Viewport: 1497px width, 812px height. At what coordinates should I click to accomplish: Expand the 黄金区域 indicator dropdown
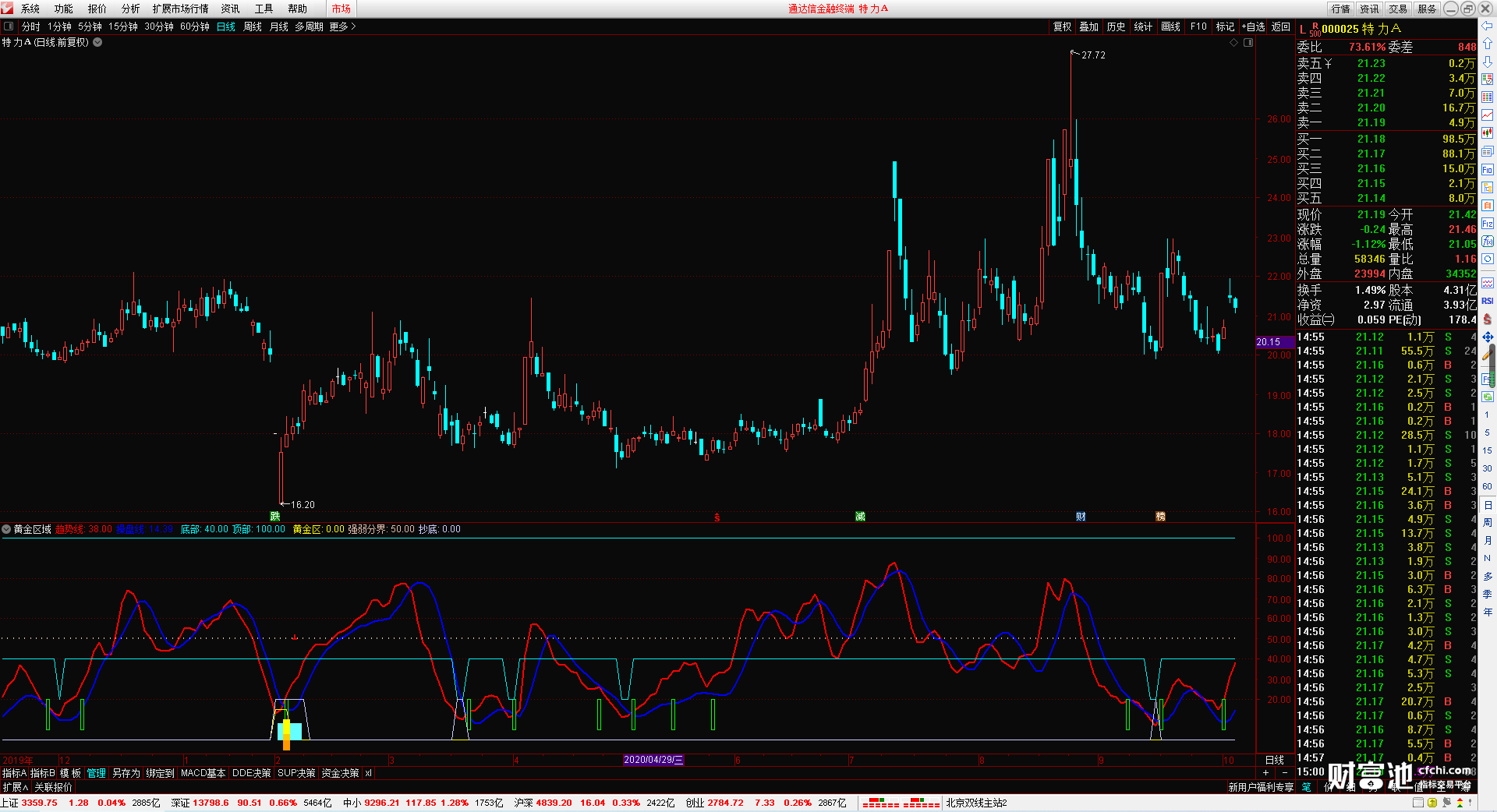pyautogui.click(x=6, y=529)
